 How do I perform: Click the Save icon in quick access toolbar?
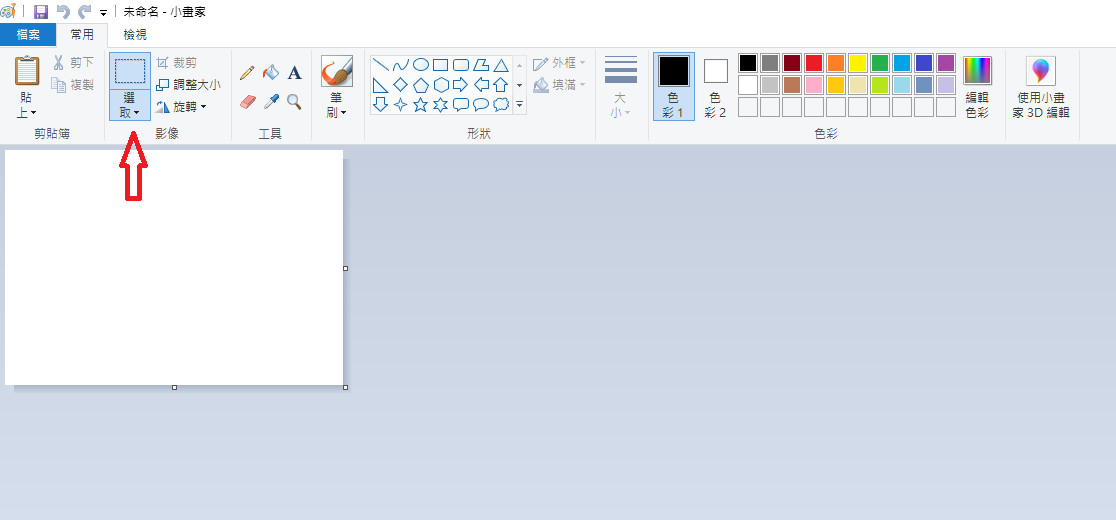point(41,12)
